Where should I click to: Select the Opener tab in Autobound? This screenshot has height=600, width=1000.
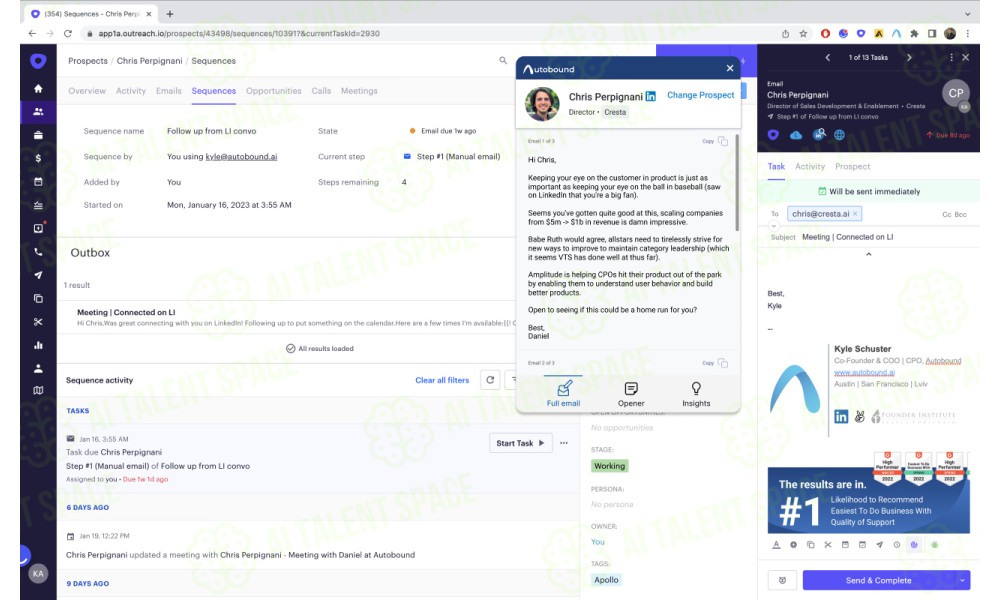tap(631, 394)
